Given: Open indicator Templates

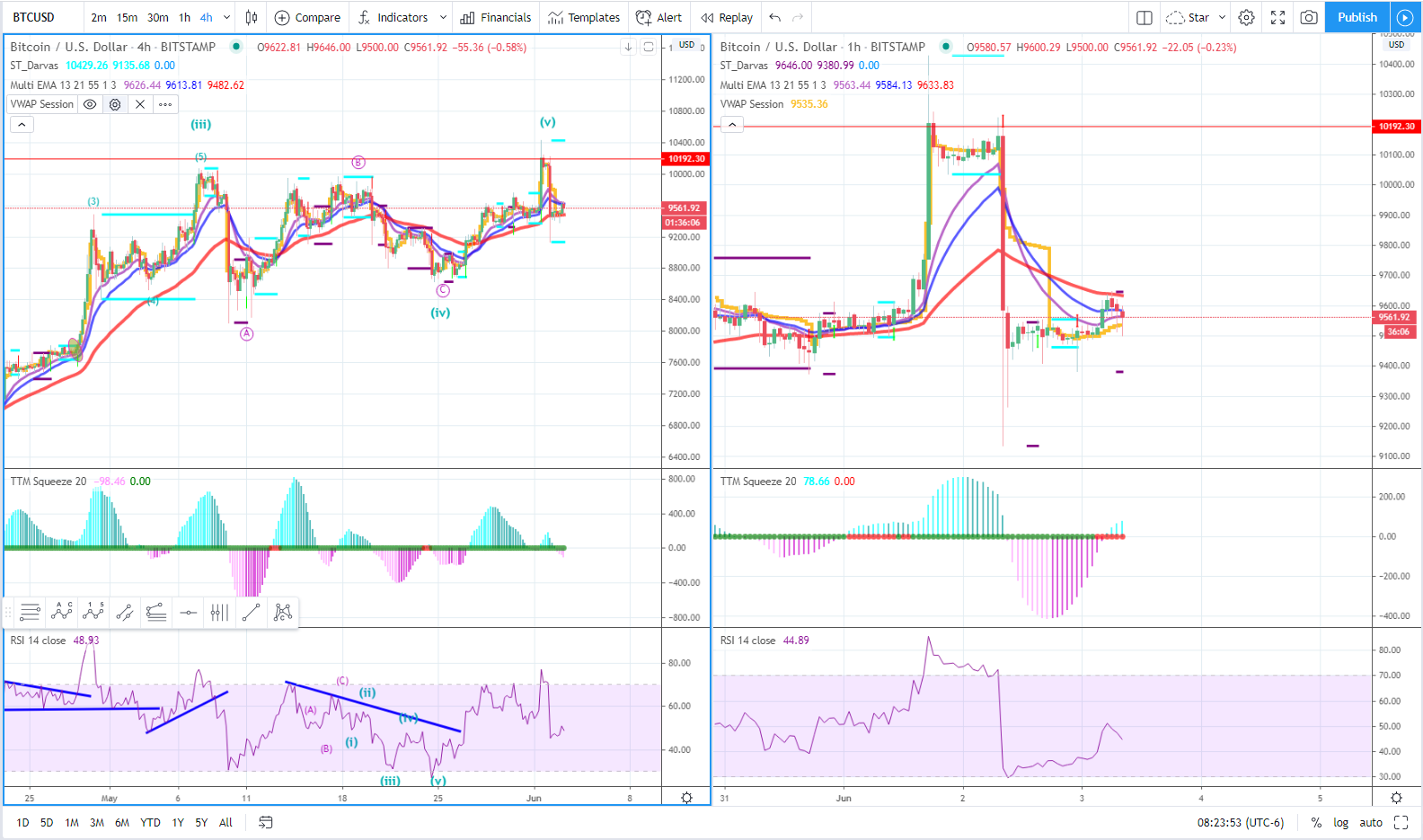Looking at the screenshot, I should [x=584, y=17].
